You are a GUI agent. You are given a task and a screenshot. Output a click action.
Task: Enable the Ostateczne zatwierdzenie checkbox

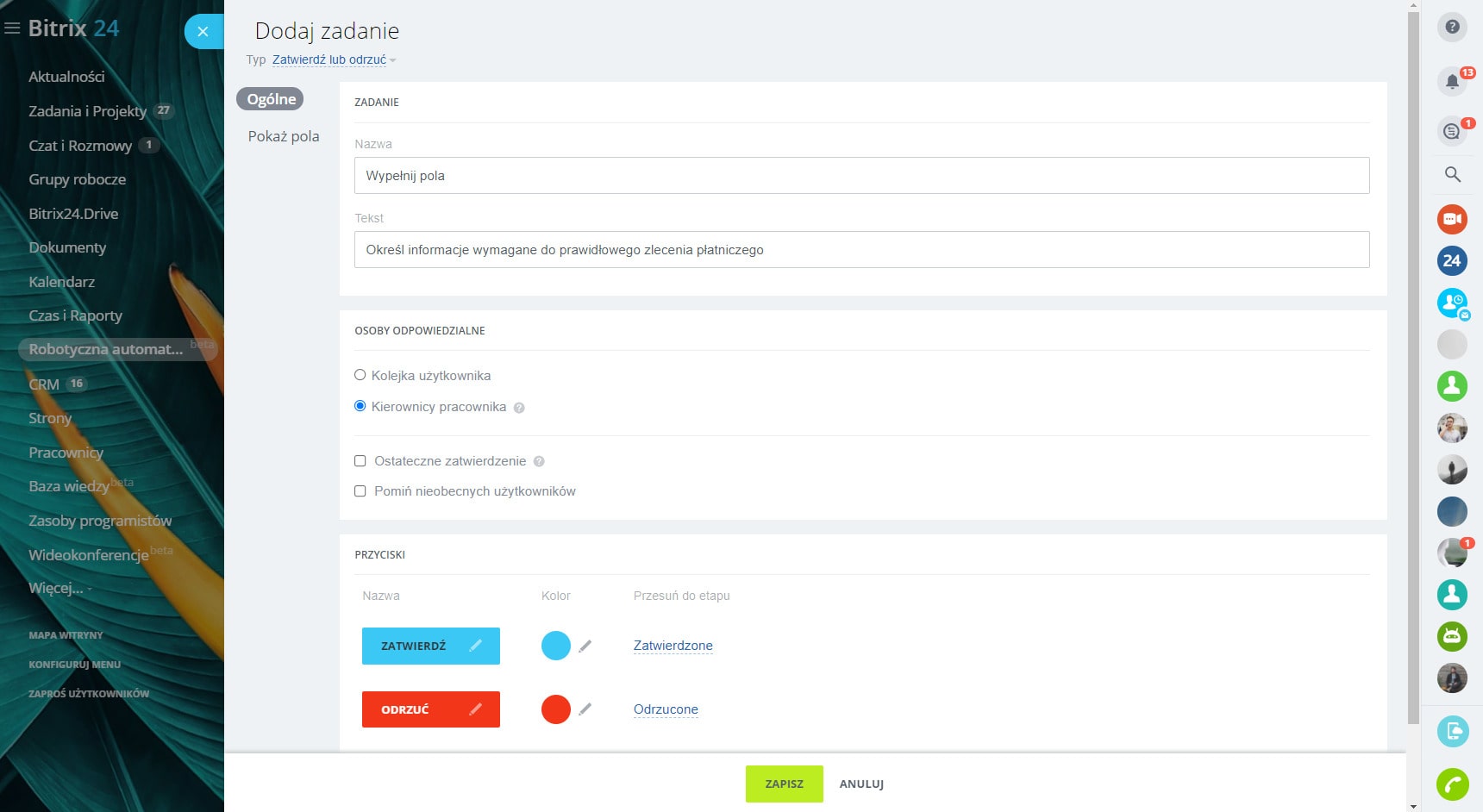tap(360, 461)
